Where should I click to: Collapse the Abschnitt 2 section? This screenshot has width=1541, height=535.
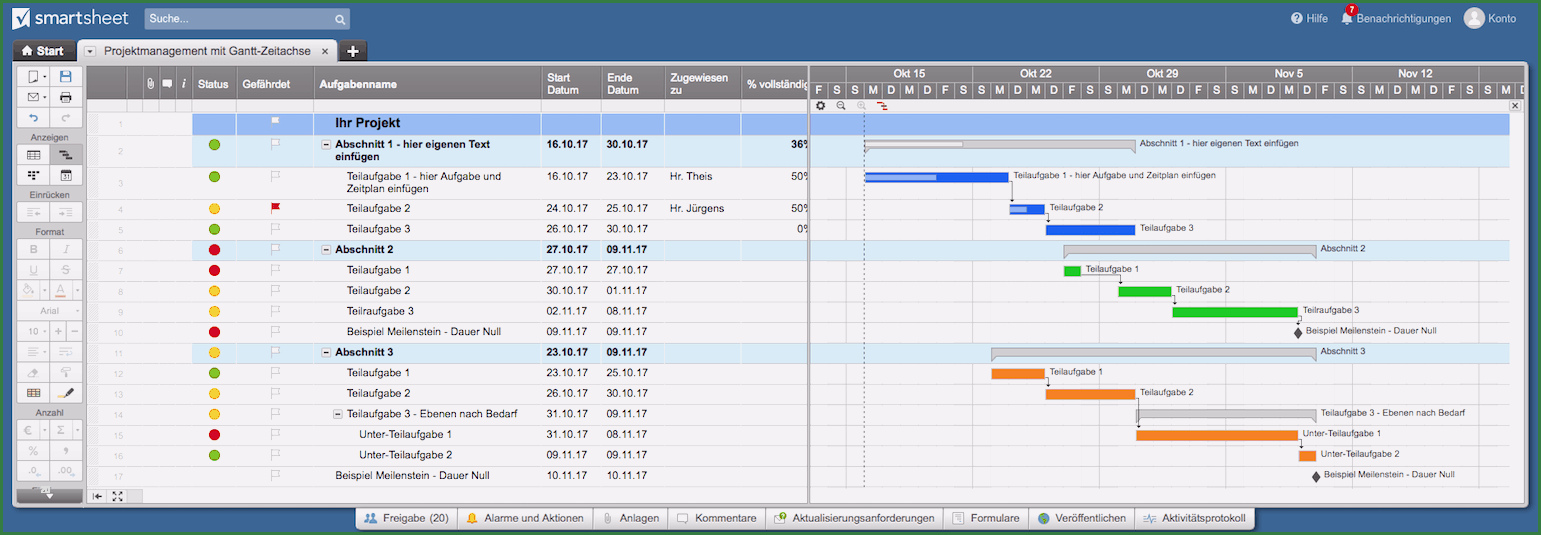click(326, 250)
